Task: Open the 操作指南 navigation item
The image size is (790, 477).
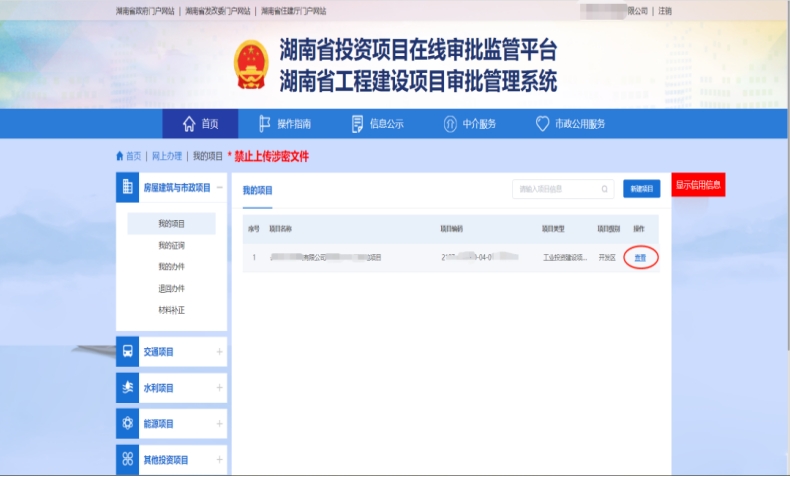Action: point(285,123)
